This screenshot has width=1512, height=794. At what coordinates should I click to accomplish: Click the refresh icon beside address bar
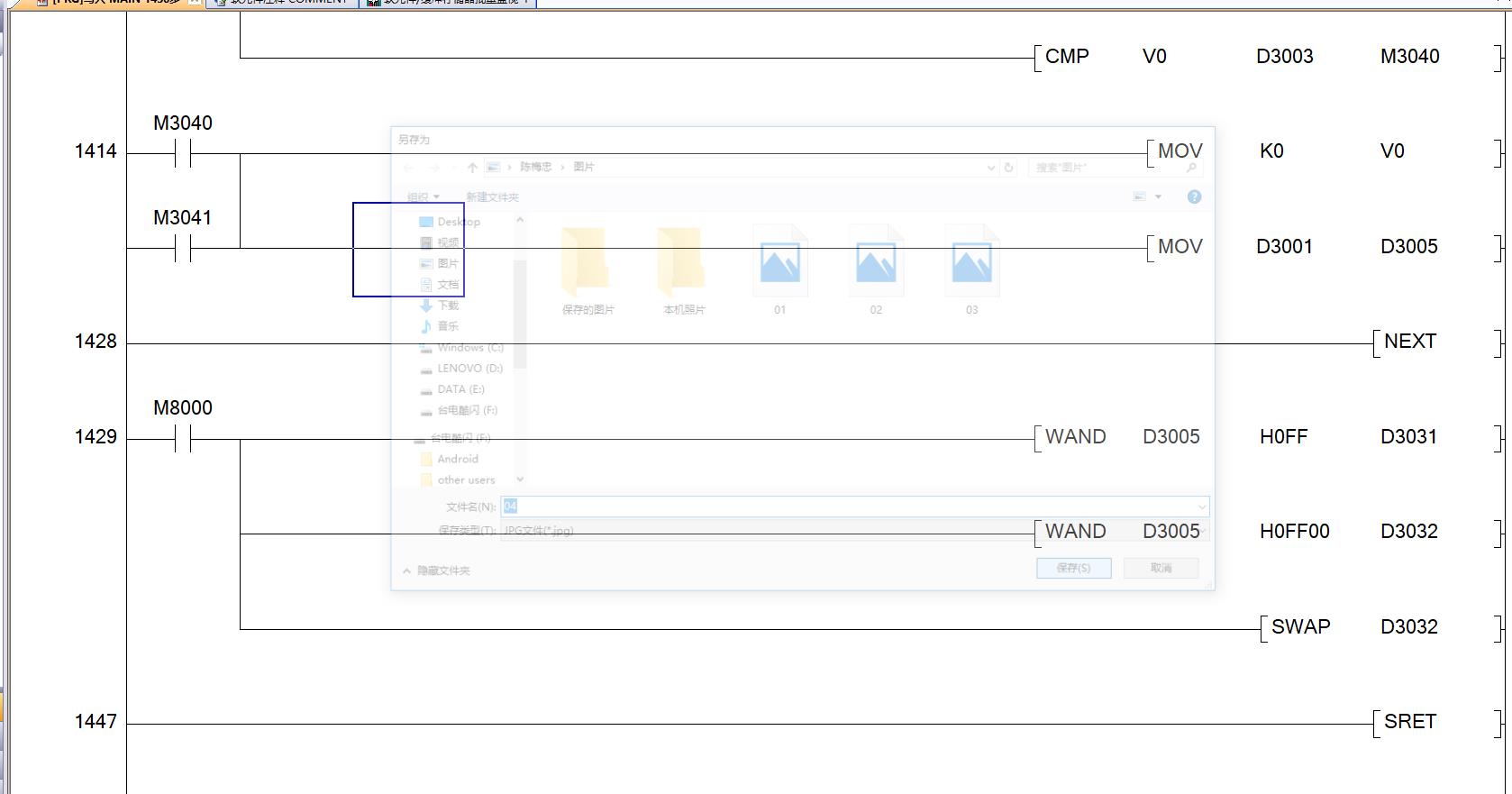coord(1008,168)
